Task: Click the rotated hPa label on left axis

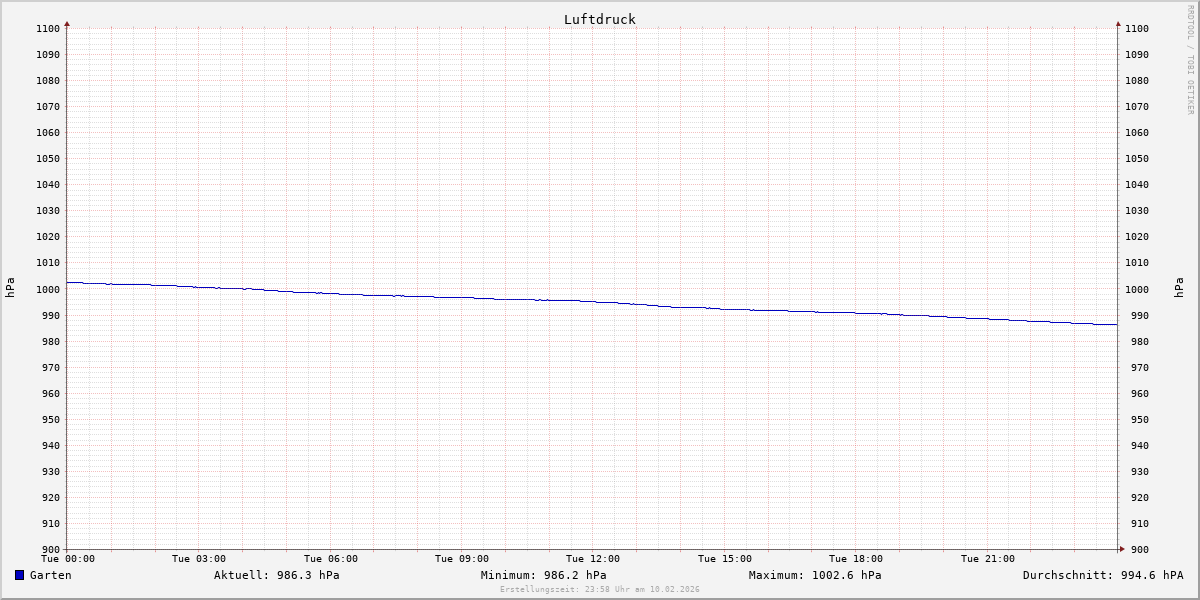Action: click(10, 288)
